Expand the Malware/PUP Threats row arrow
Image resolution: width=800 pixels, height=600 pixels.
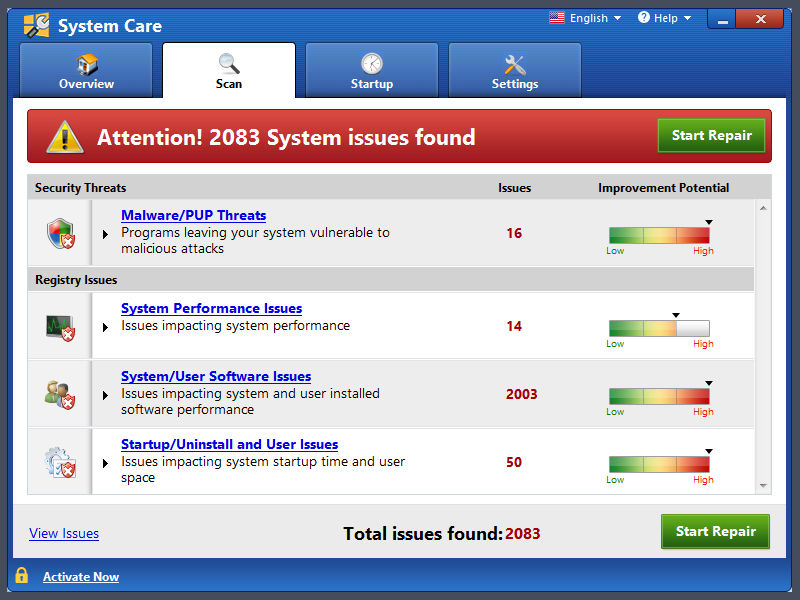[105, 234]
